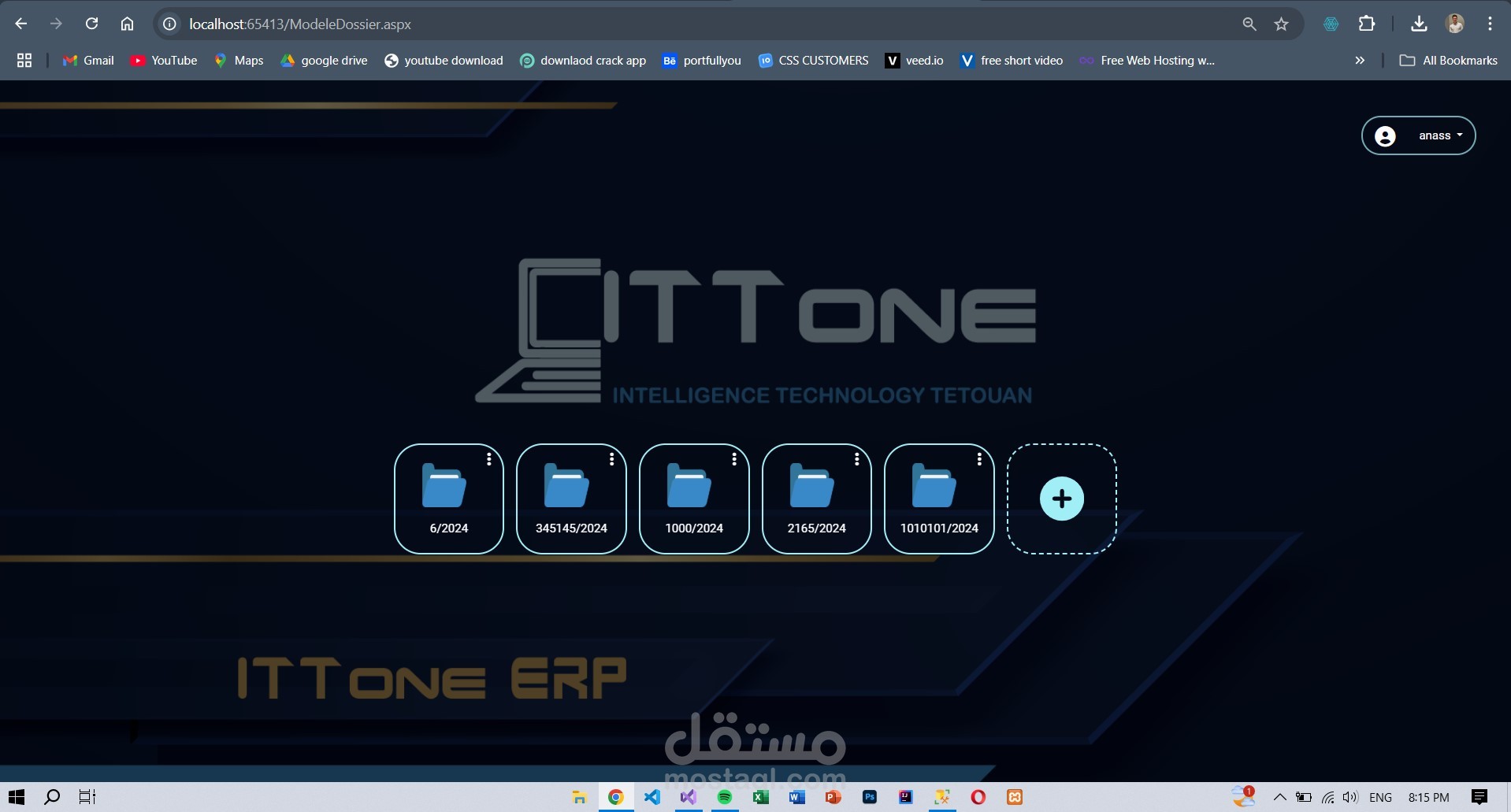Open the Extensions puzzle menu
The width and height of the screenshot is (1511, 812).
(x=1367, y=24)
